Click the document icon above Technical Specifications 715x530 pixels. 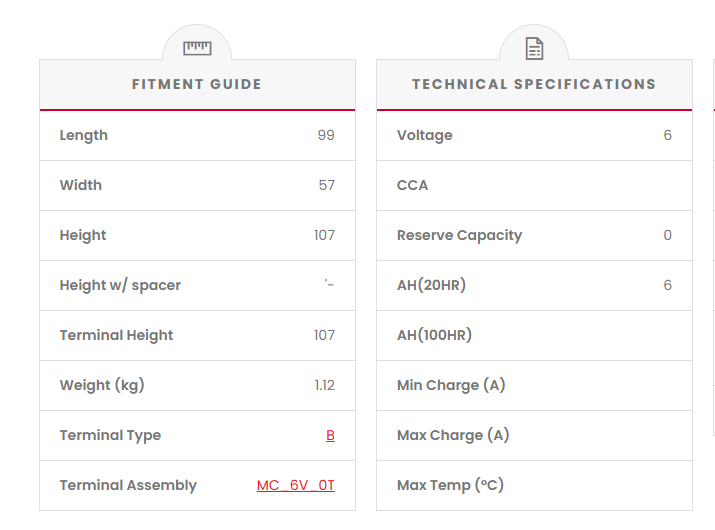pos(534,48)
